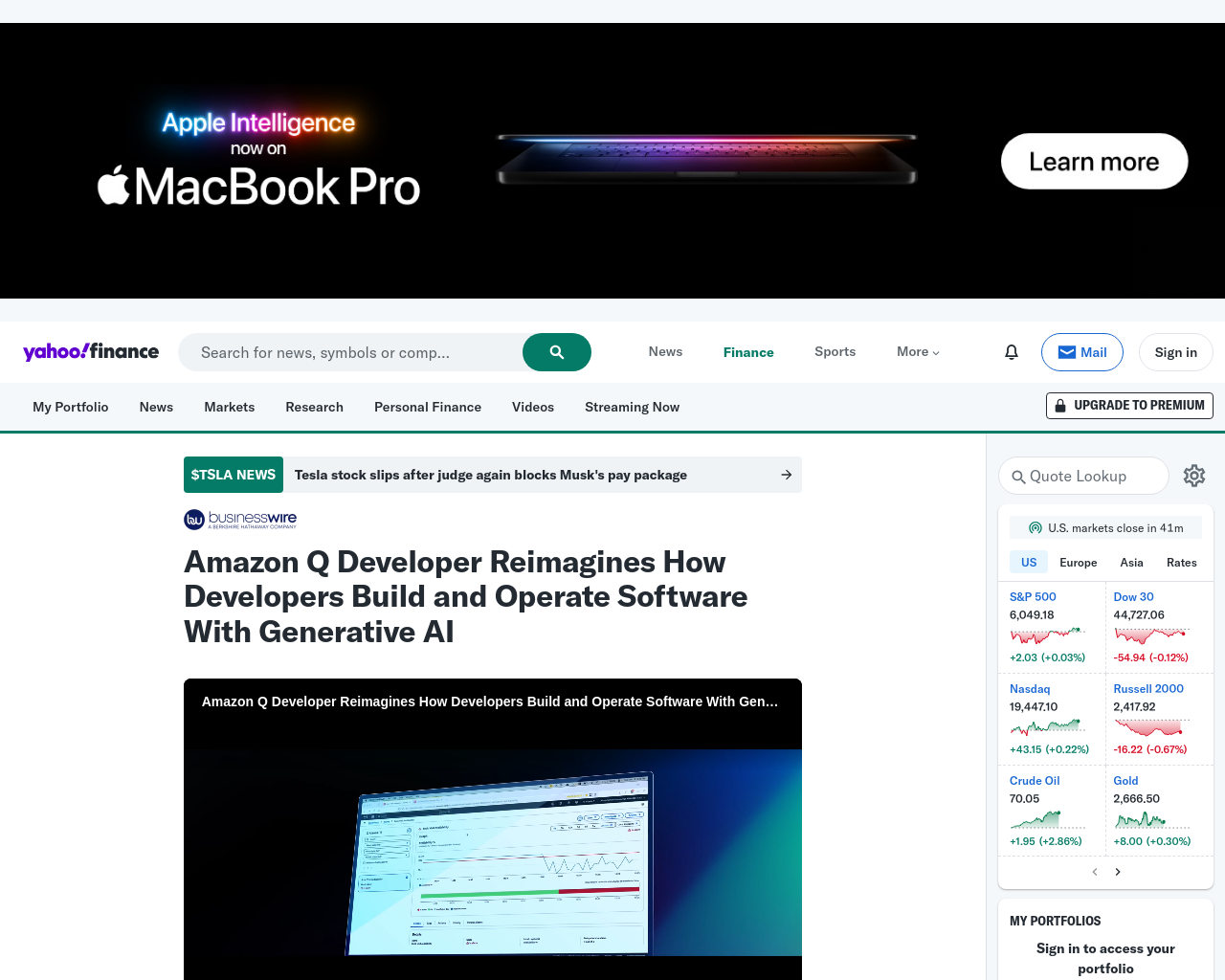Image resolution: width=1225 pixels, height=980 pixels.
Task: Go to previous market carousel page arrow
Action: tap(1095, 872)
